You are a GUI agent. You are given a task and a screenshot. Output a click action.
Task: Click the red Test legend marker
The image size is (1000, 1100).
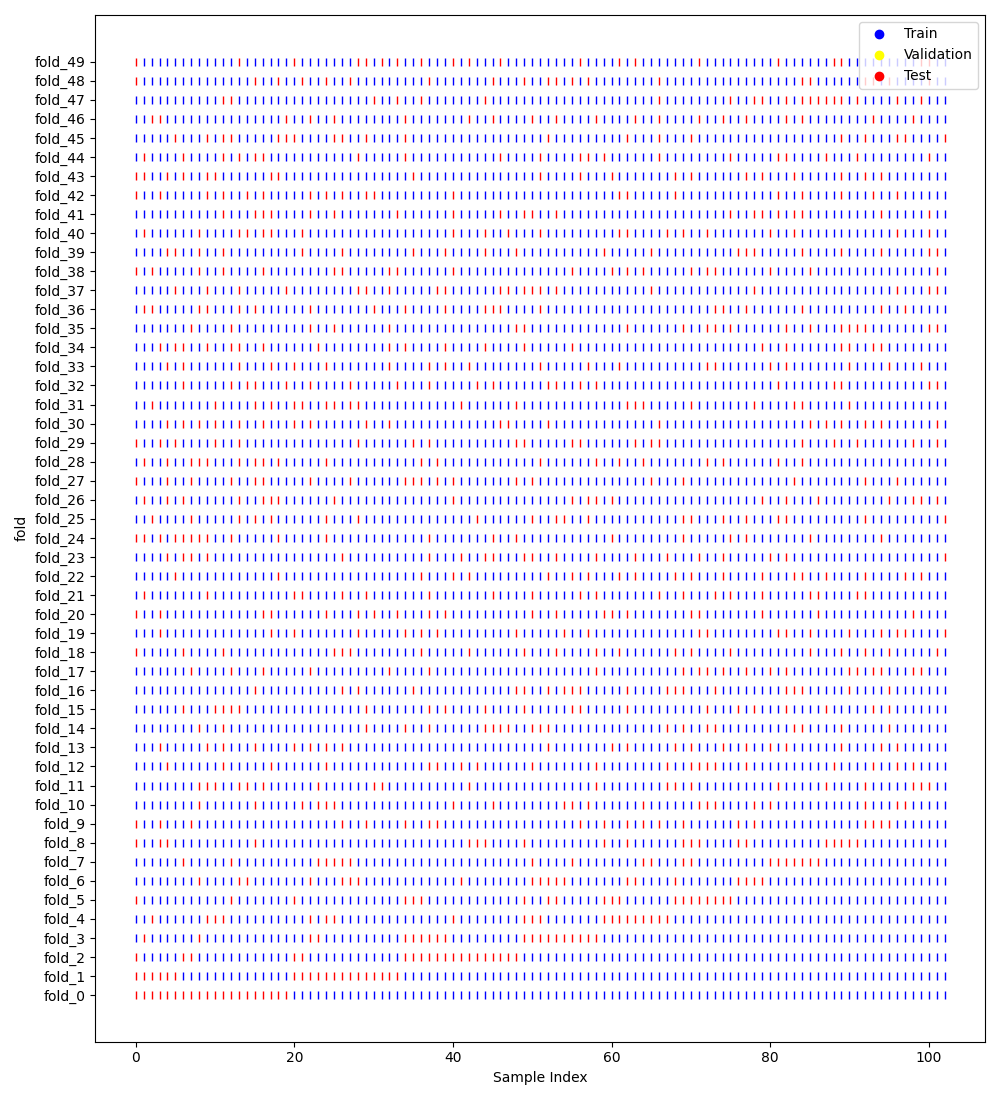coord(879,76)
